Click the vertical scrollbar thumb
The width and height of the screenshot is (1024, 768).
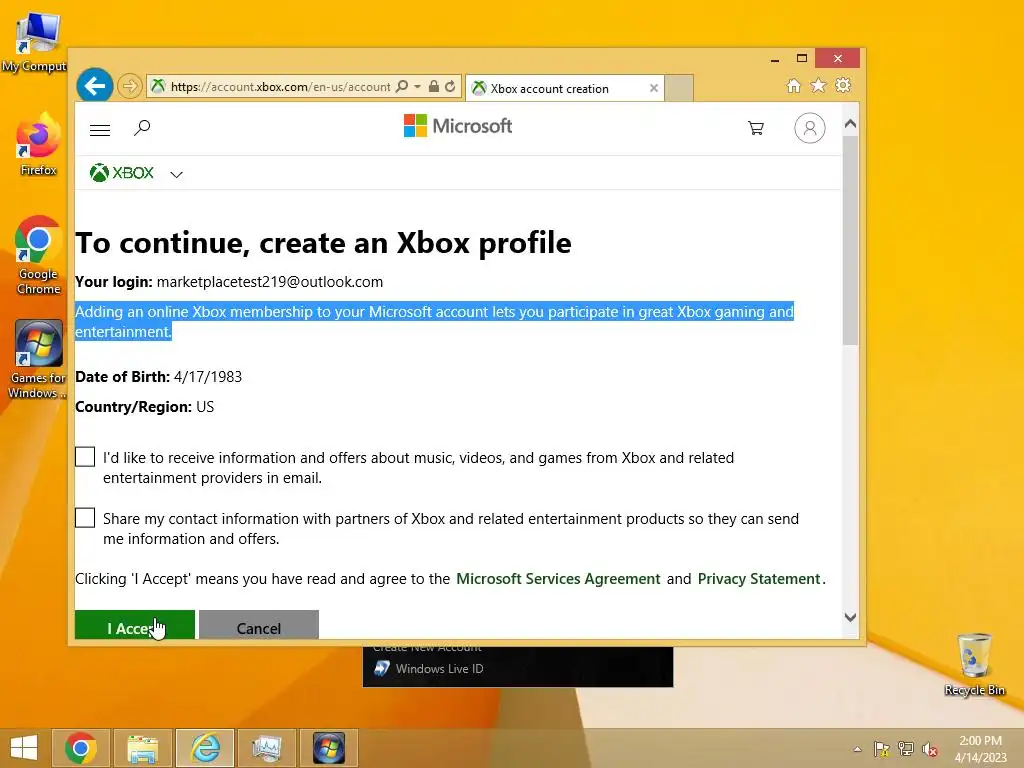click(x=850, y=240)
